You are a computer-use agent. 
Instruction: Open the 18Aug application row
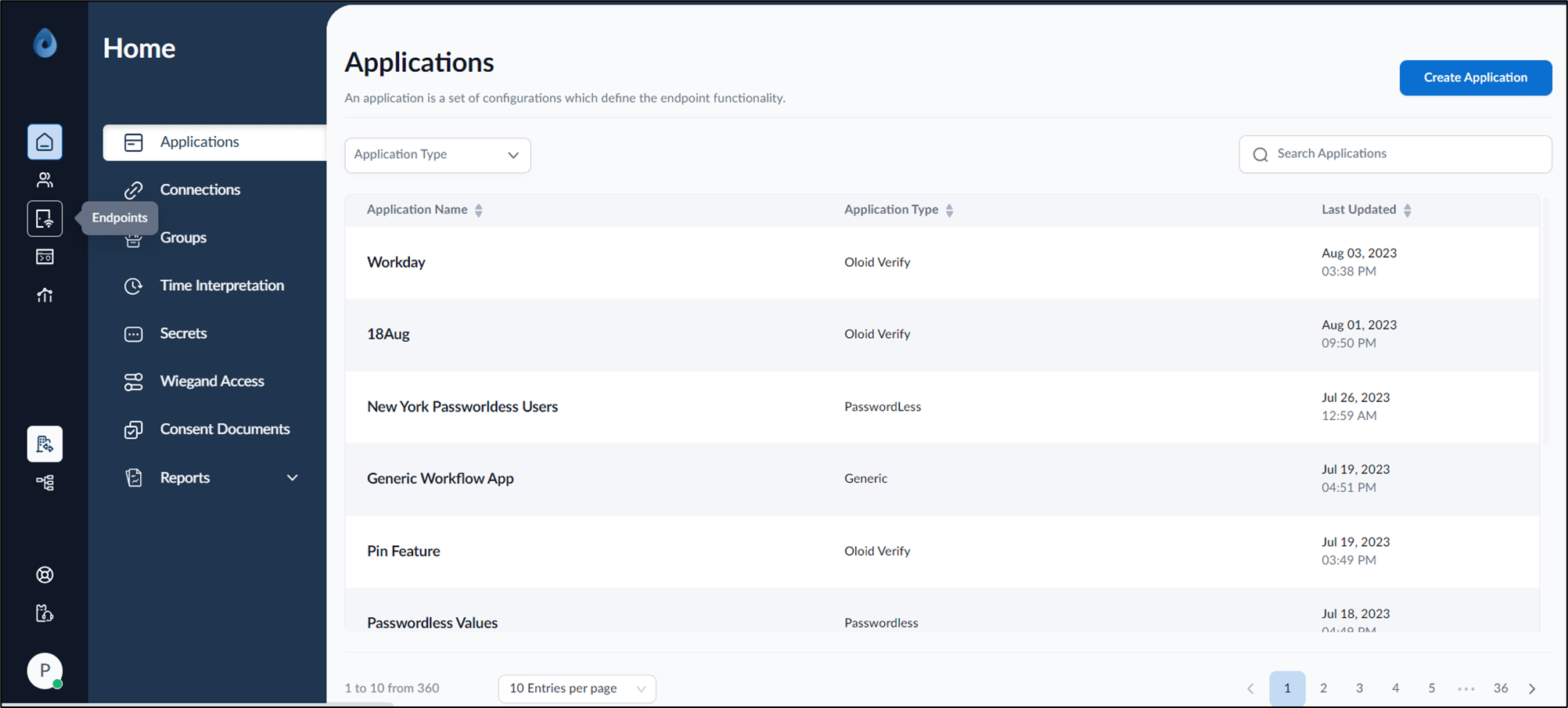(x=942, y=335)
